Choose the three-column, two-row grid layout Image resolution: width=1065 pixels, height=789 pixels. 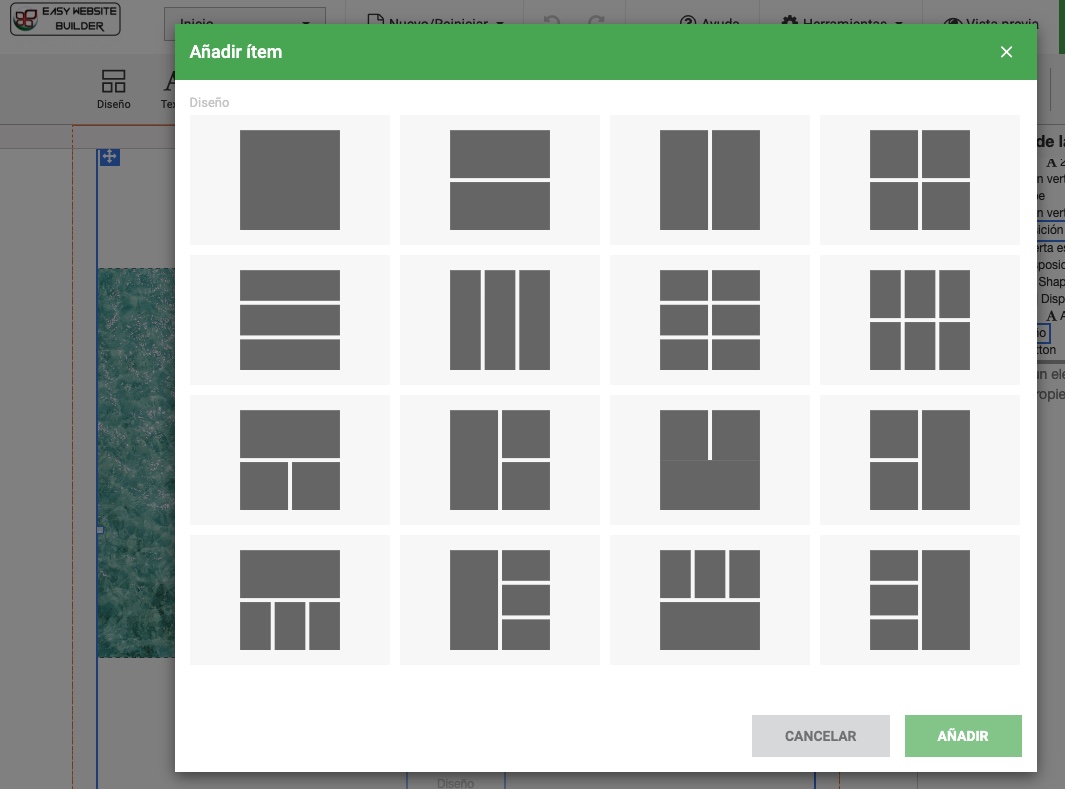click(920, 320)
